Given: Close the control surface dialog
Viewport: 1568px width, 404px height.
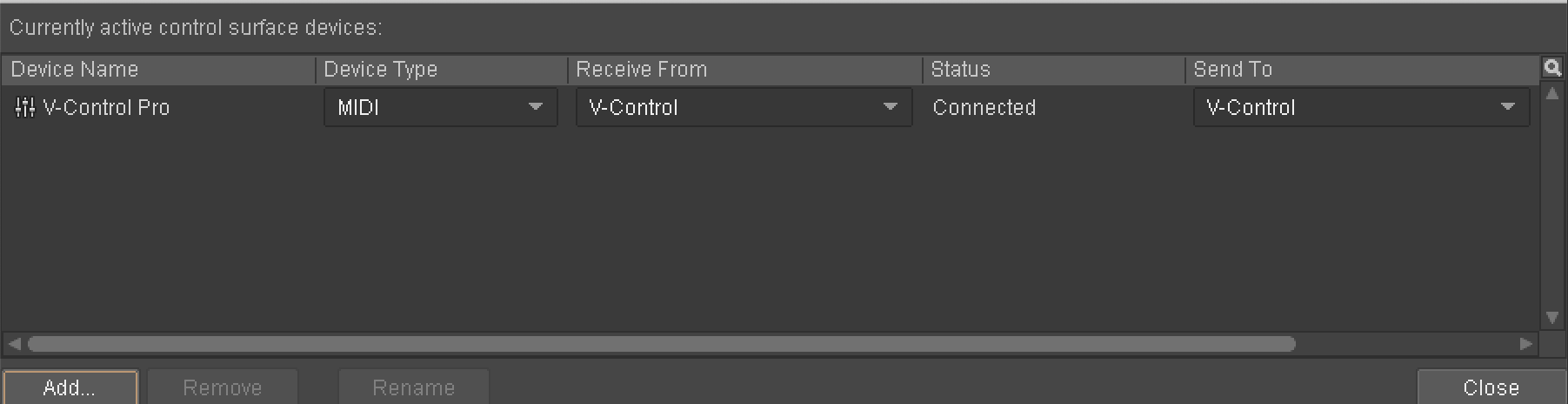Looking at the screenshot, I should 1491,387.
